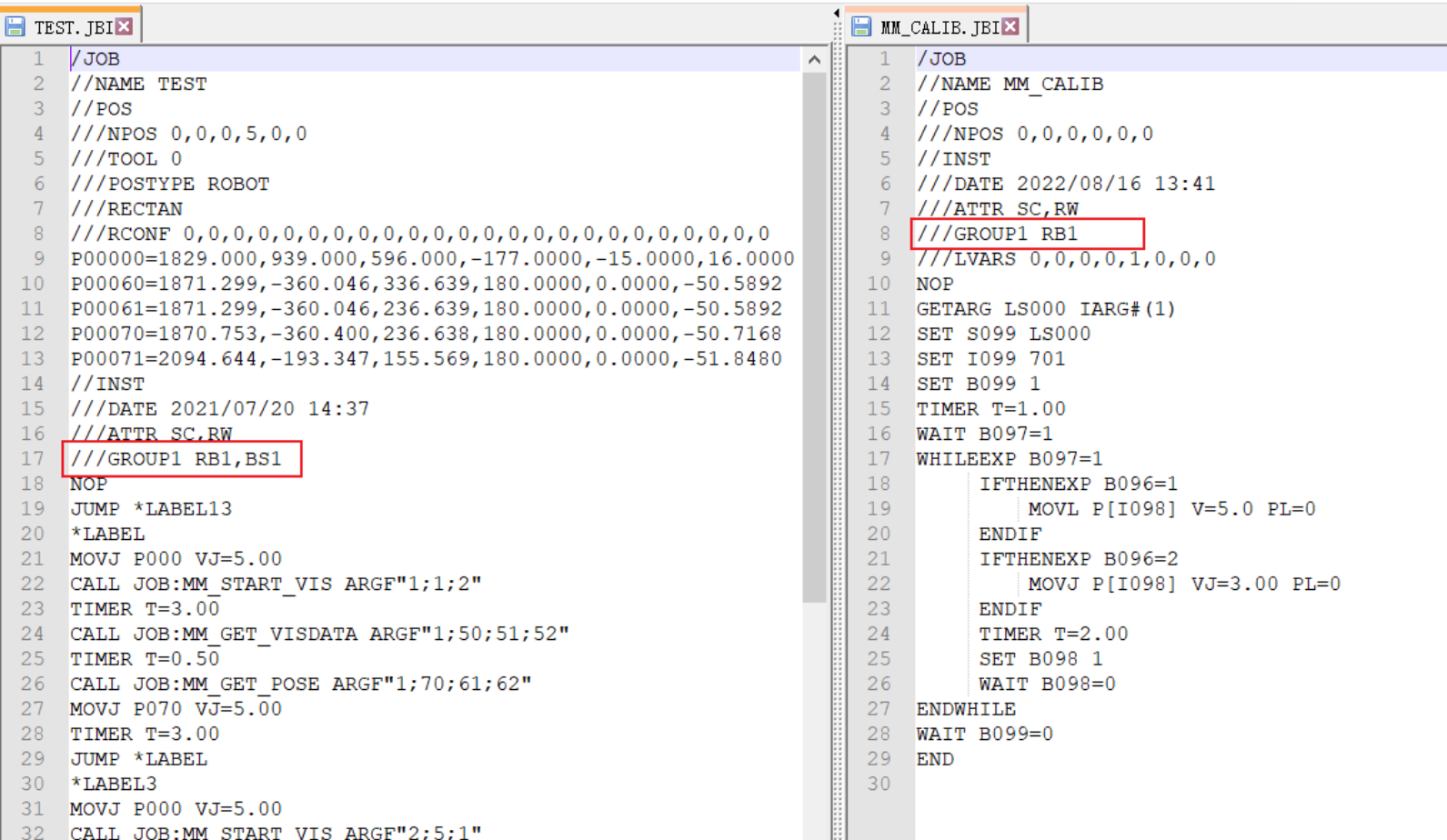
Task: Click the "MOVJ P[I098] VJ=3.00 PL=0" line
Action: click(x=1185, y=585)
